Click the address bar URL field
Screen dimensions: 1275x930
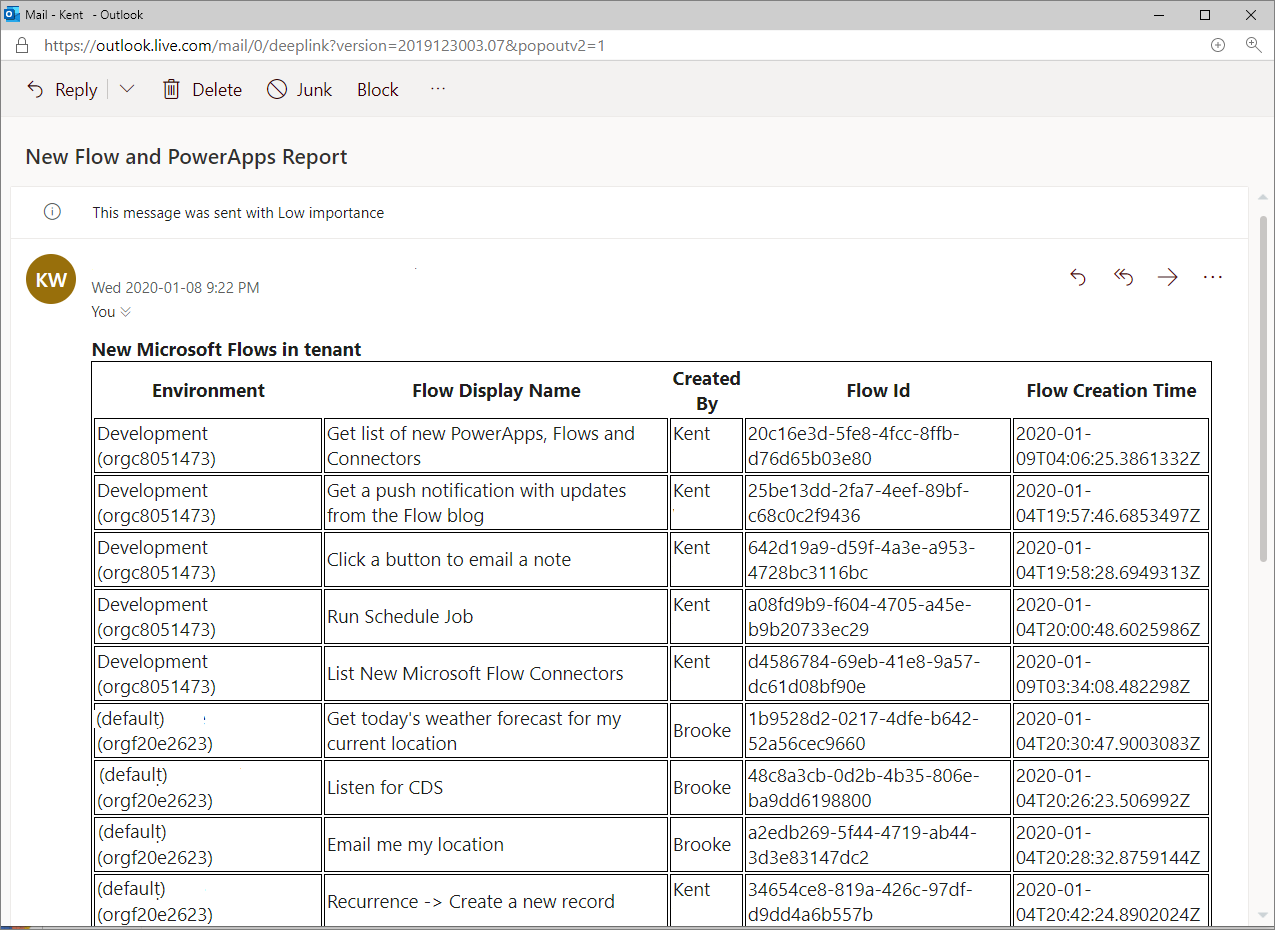point(400,45)
